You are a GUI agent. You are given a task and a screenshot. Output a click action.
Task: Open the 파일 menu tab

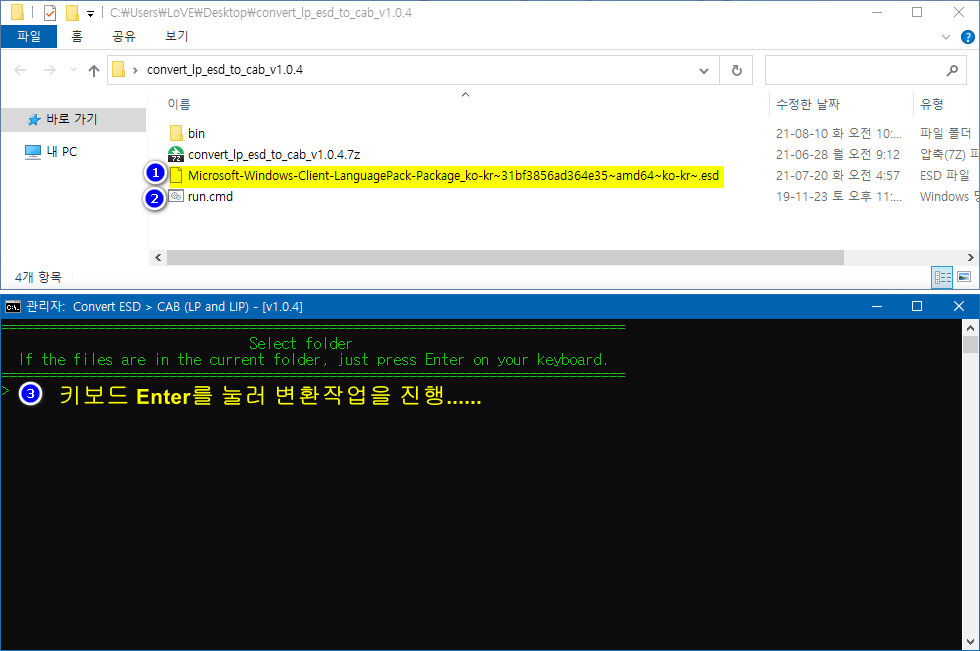click(x=29, y=36)
